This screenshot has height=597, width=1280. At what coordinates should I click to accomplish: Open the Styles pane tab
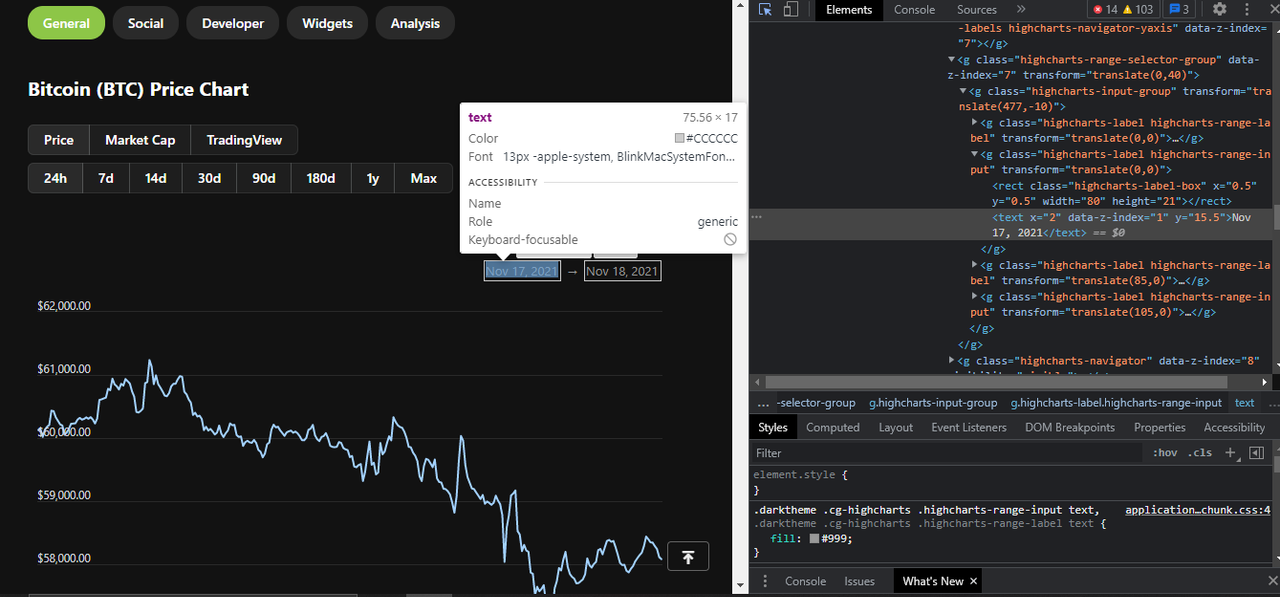tap(772, 427)
